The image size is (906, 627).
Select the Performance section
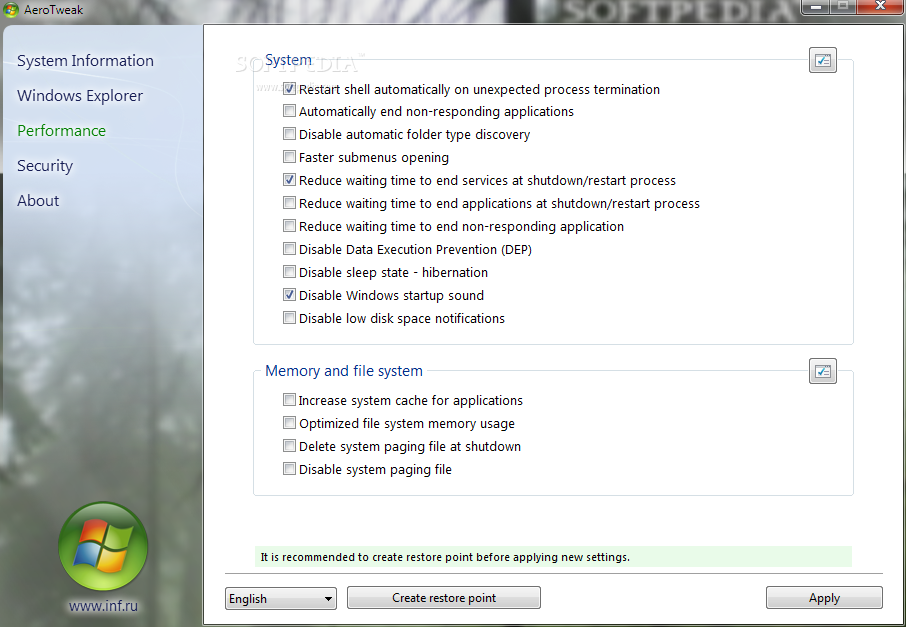61,131
